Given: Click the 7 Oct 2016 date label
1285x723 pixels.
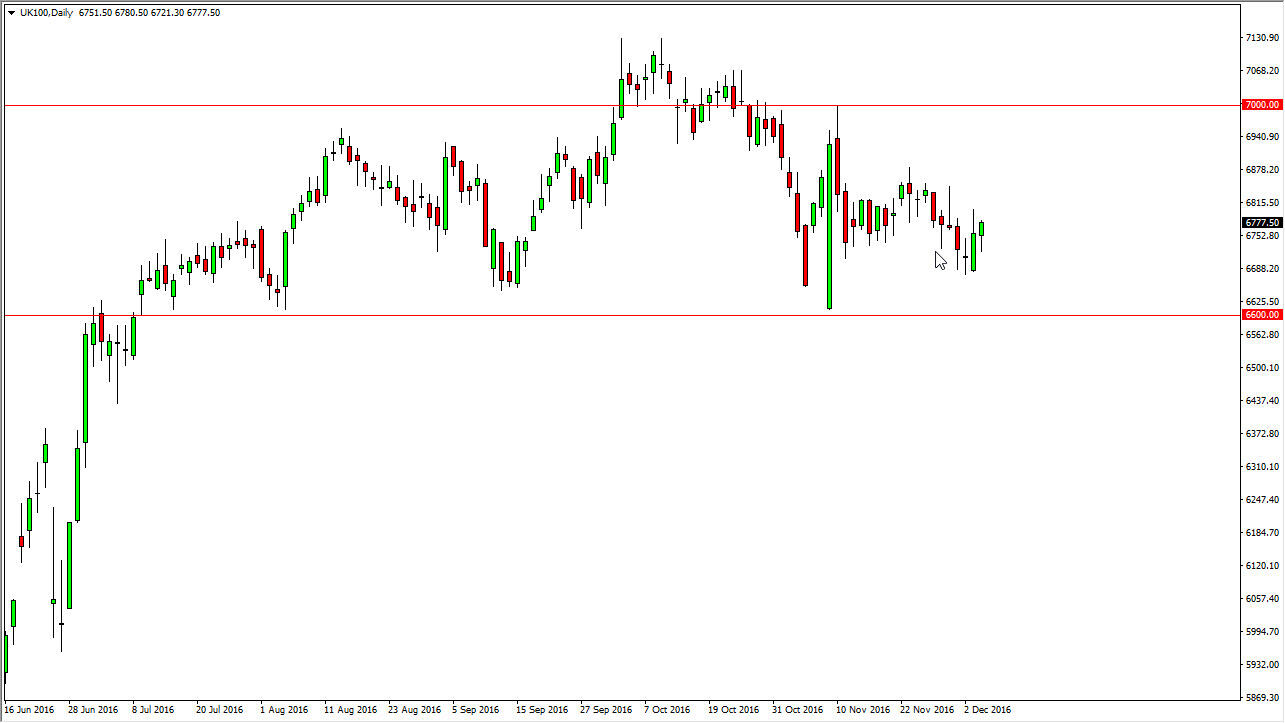Looking at the screenshot, I should pyautogui.click(x=667, y=710).
